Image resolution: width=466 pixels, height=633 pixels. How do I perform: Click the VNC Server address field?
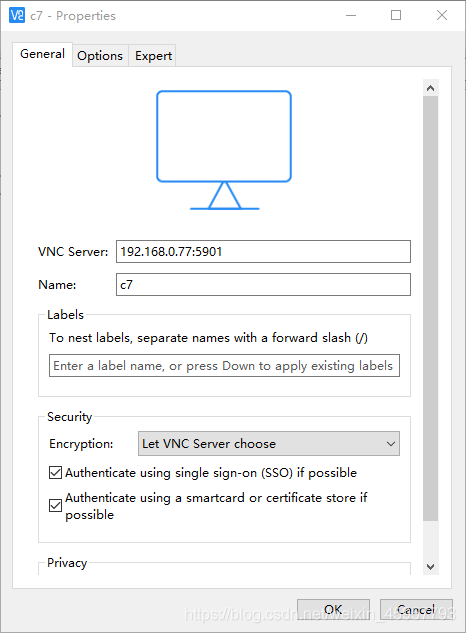263,252
